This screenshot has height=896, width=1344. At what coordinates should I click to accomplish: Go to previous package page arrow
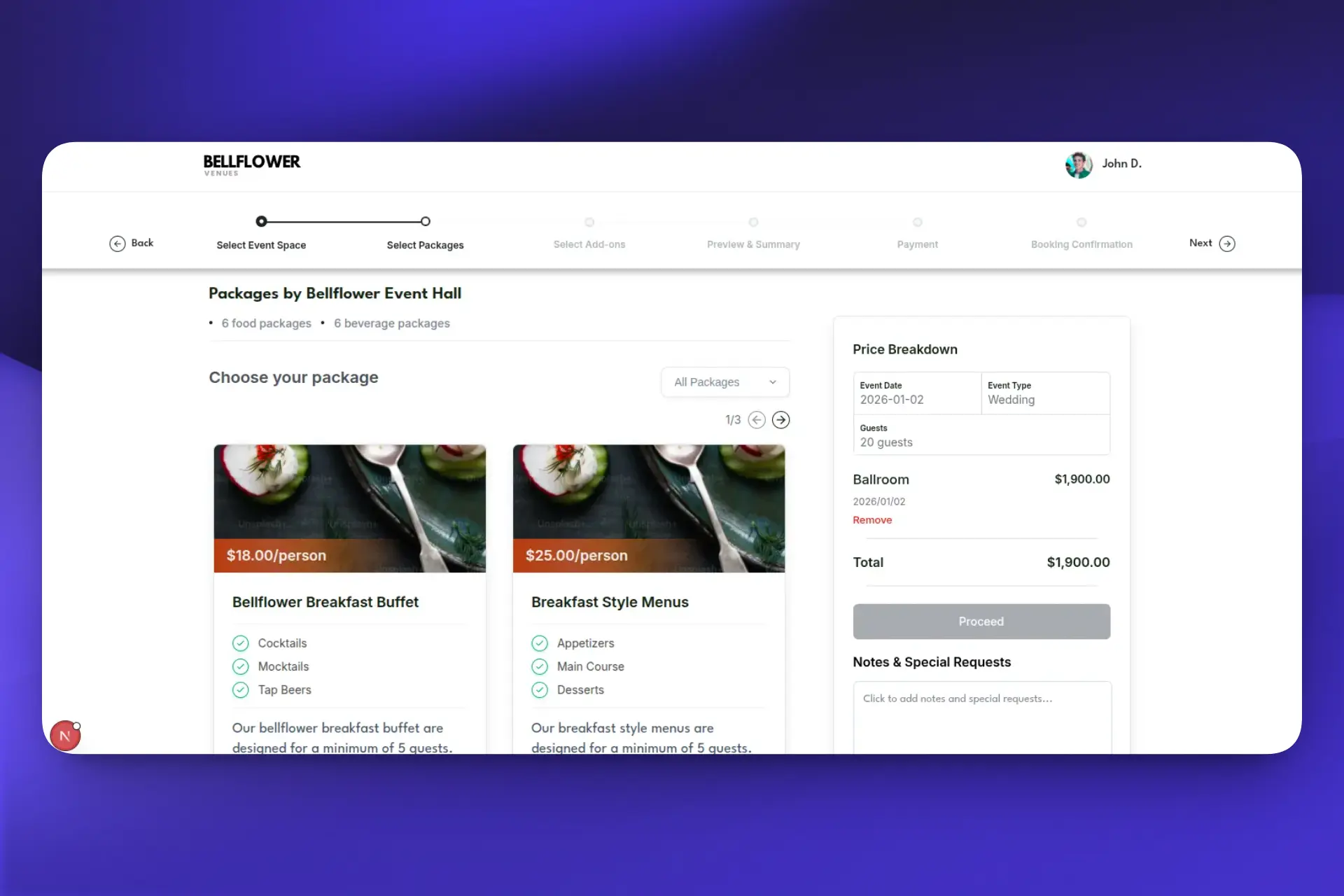tap(756, 420)
